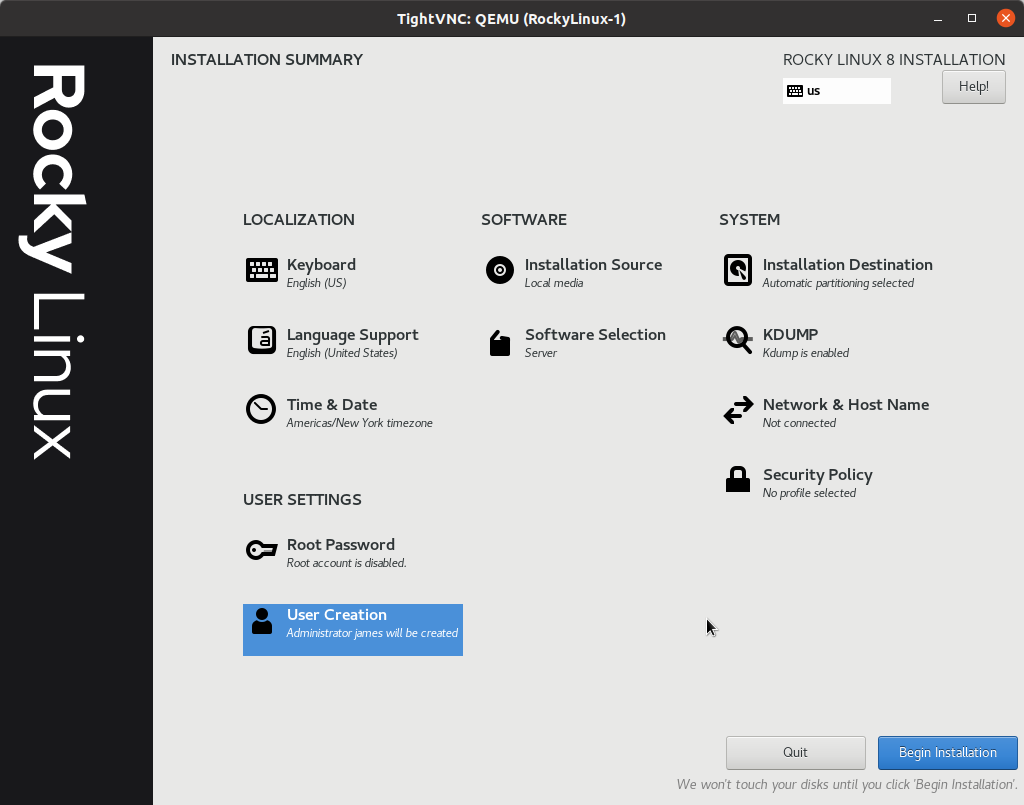Screen dimensions: 1024x805
Task: Open the Keyboard settings label
Action: coord(321,264)
